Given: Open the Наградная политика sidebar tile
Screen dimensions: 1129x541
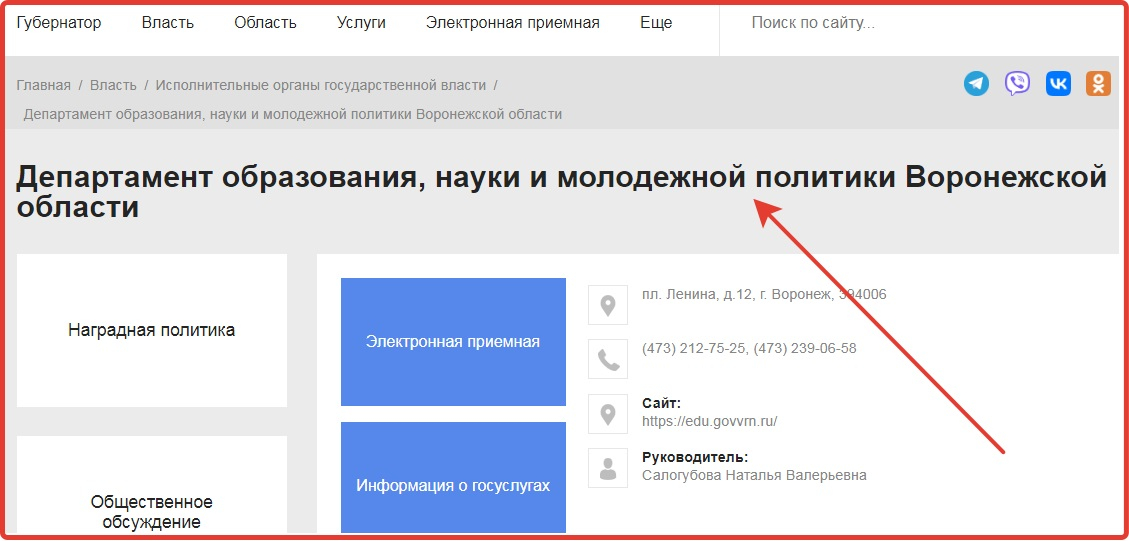Looking at the screenshot, I should pyautogui.click(x=152, y=330).
